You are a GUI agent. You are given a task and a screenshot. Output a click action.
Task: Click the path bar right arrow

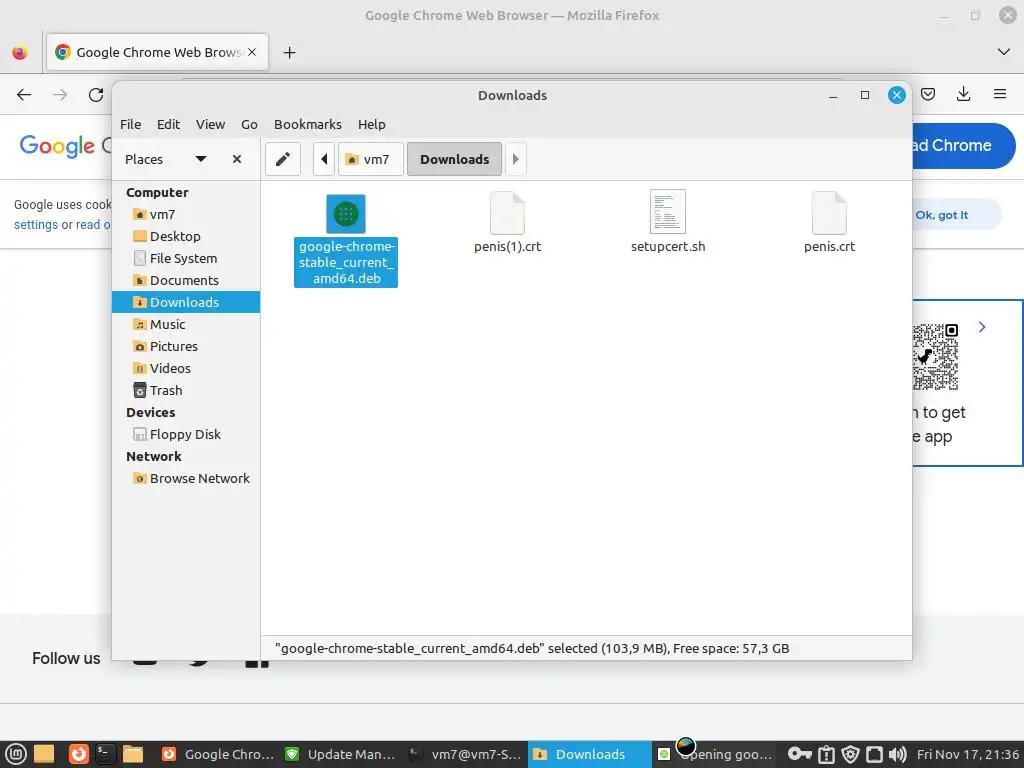pos(515,159)
